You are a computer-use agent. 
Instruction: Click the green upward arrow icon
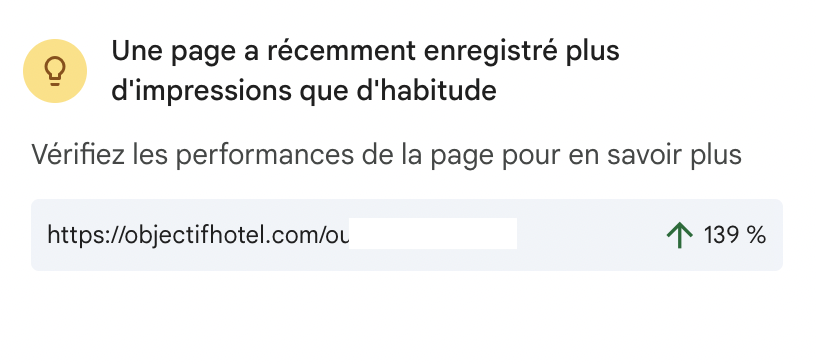(x=680, y=235)
